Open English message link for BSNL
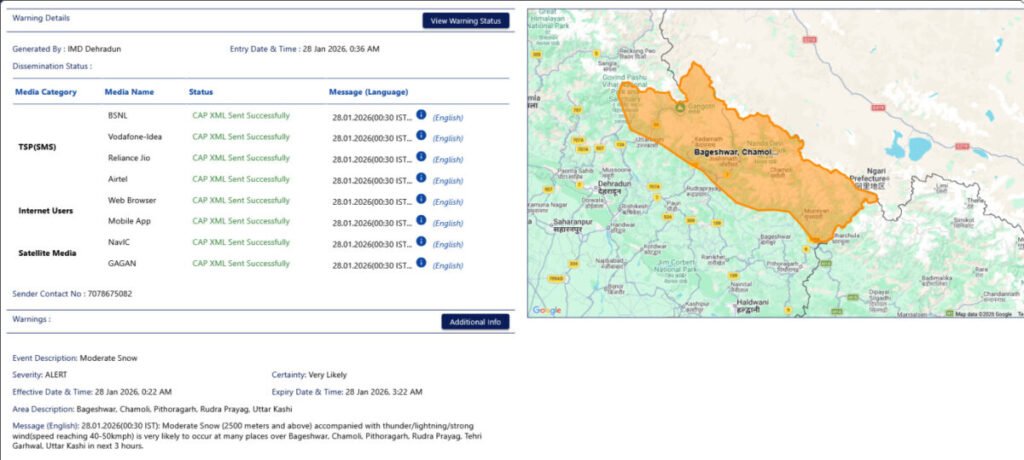 (x=447, y=117)
